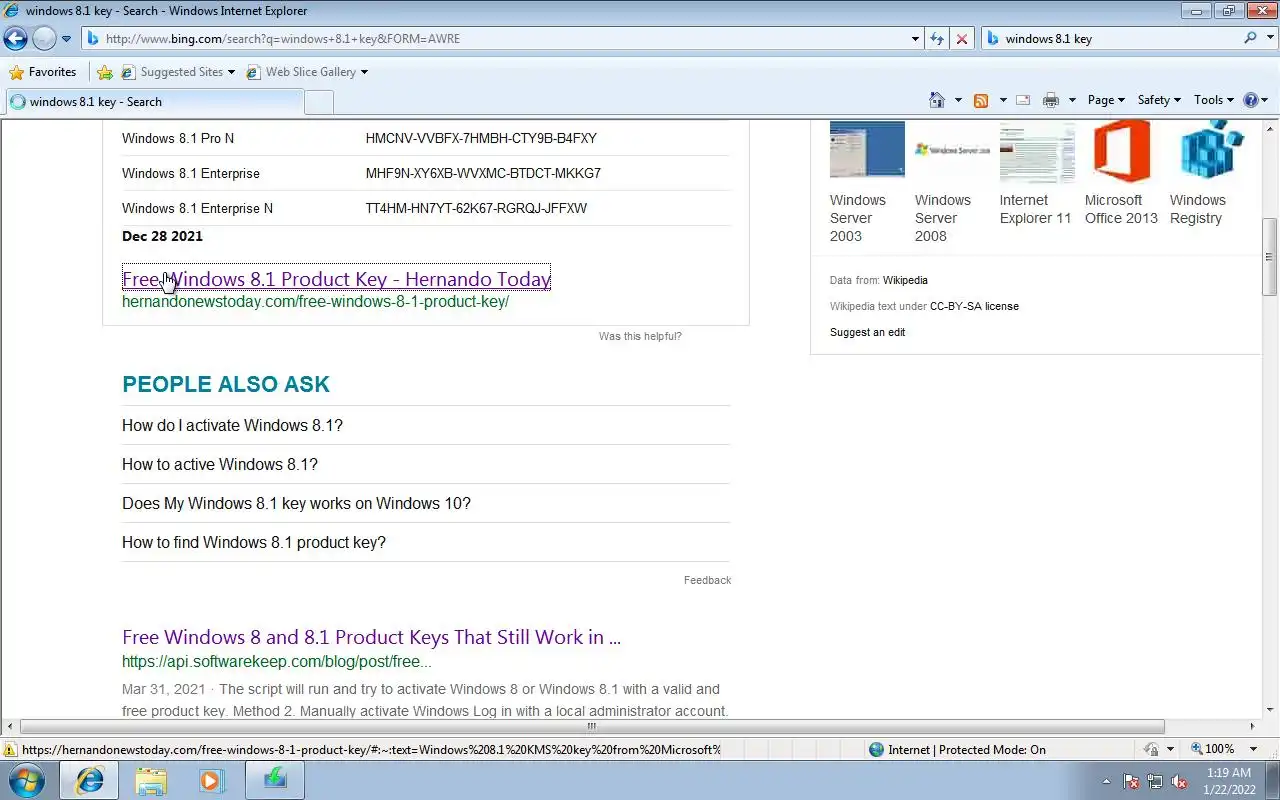This screenshot has width=1280, height=800.
Task: Click the Read Mail envelope icon
Action: click(x=1023, y=100)
